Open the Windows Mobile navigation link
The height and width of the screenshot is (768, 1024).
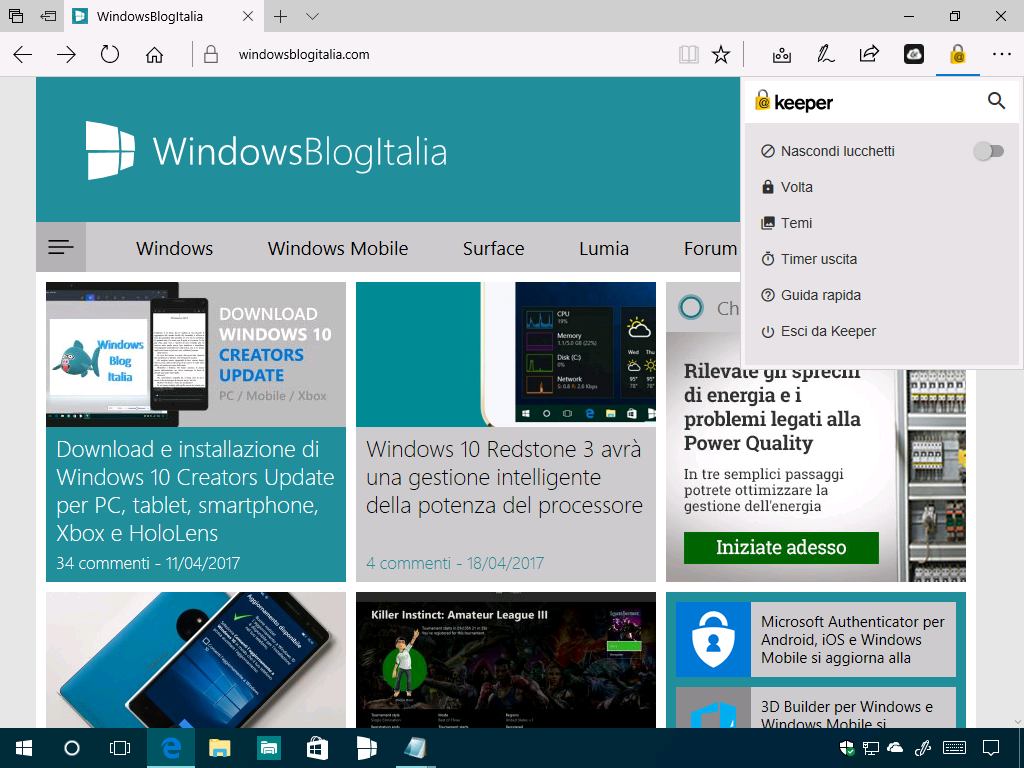pos(338,248)
